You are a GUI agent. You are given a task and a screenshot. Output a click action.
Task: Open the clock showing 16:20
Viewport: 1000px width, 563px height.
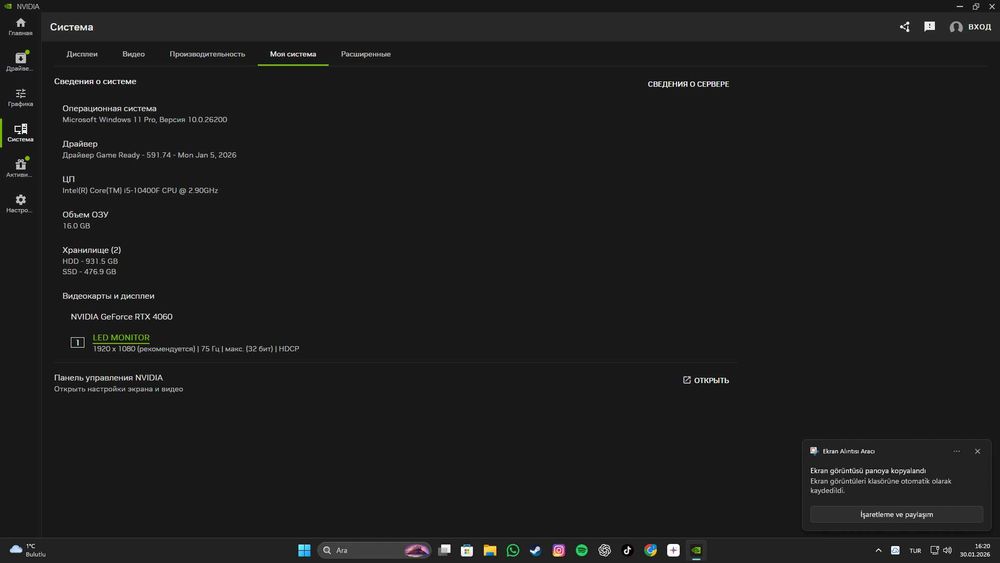coord(975,550)
